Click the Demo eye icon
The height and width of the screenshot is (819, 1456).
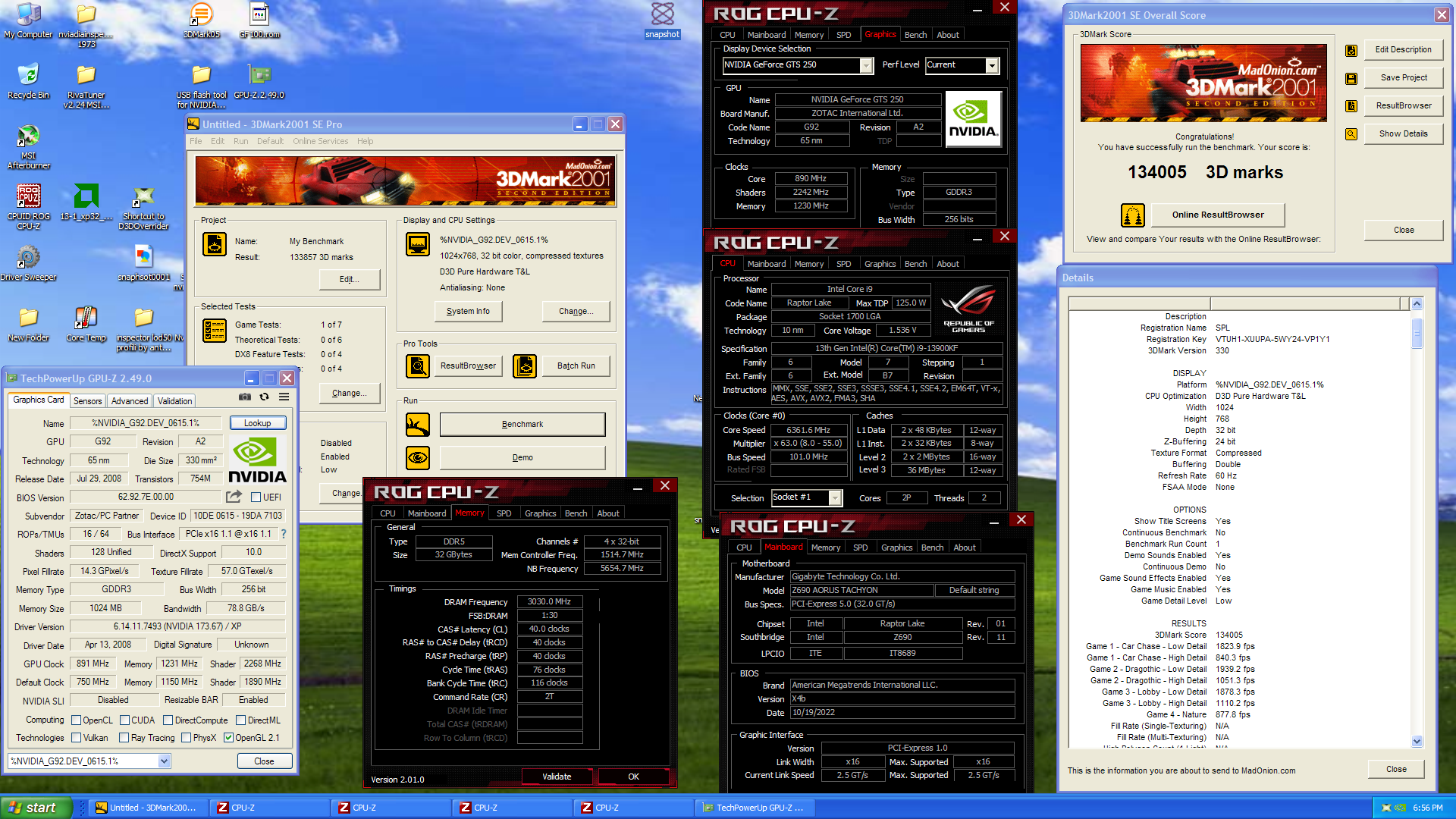point(418,458)
